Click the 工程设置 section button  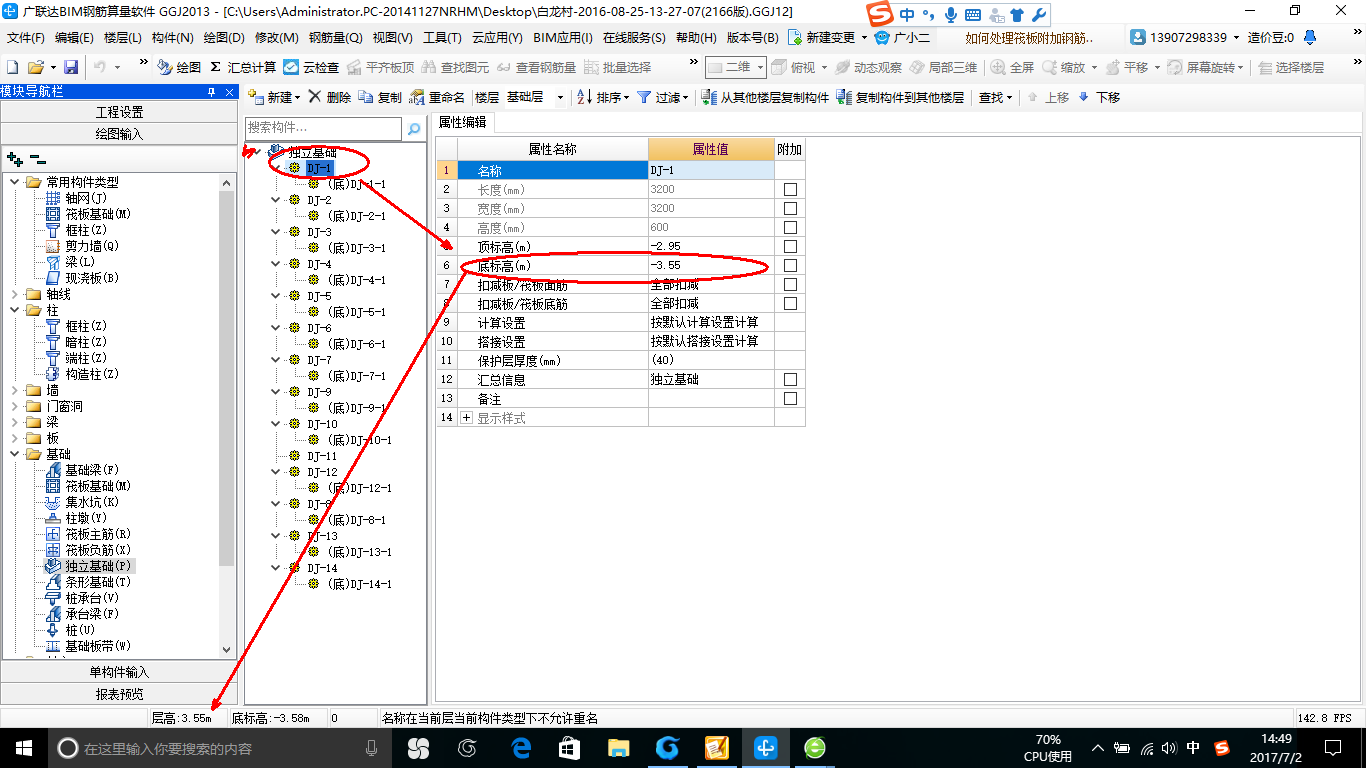pyautogui.click(x=120, y=111)
